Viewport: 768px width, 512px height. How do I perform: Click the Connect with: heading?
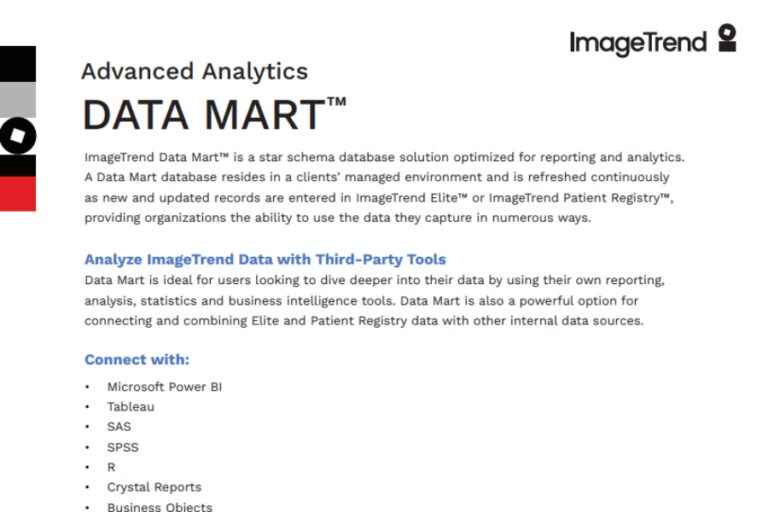pos(136,359)
